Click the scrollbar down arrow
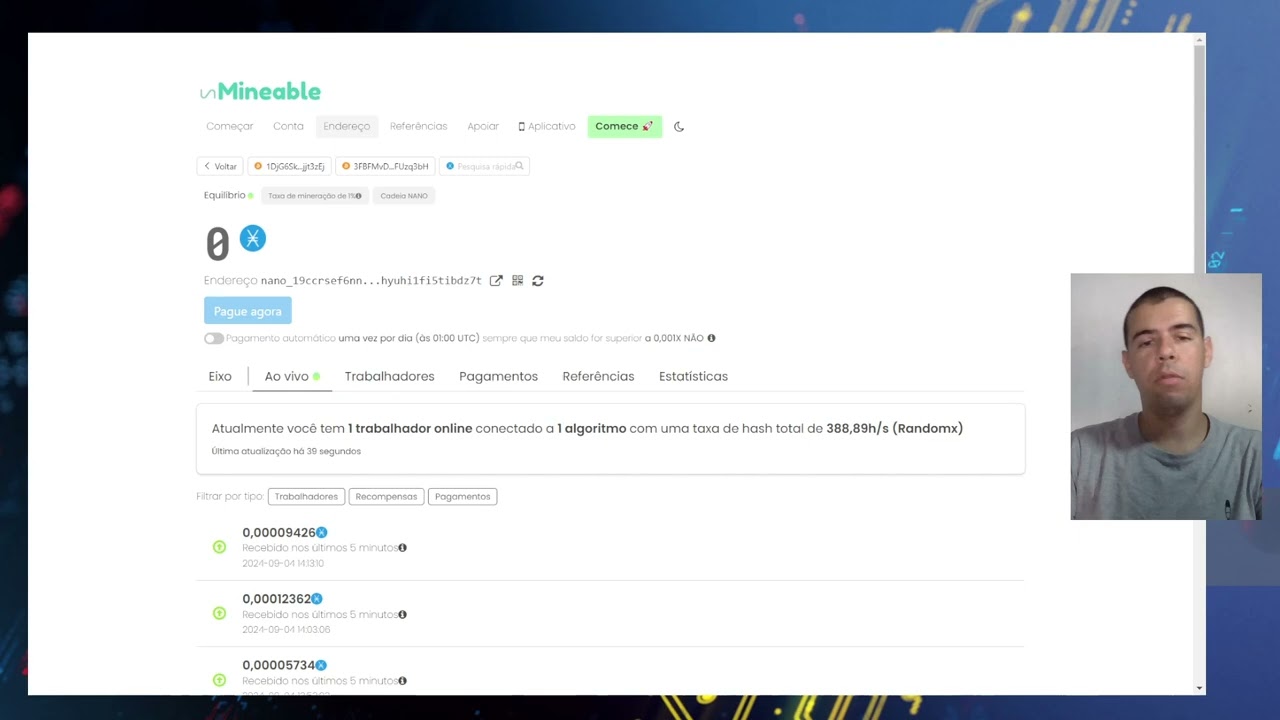This screenshot has width=1280, height=720. click(1199, 688)
